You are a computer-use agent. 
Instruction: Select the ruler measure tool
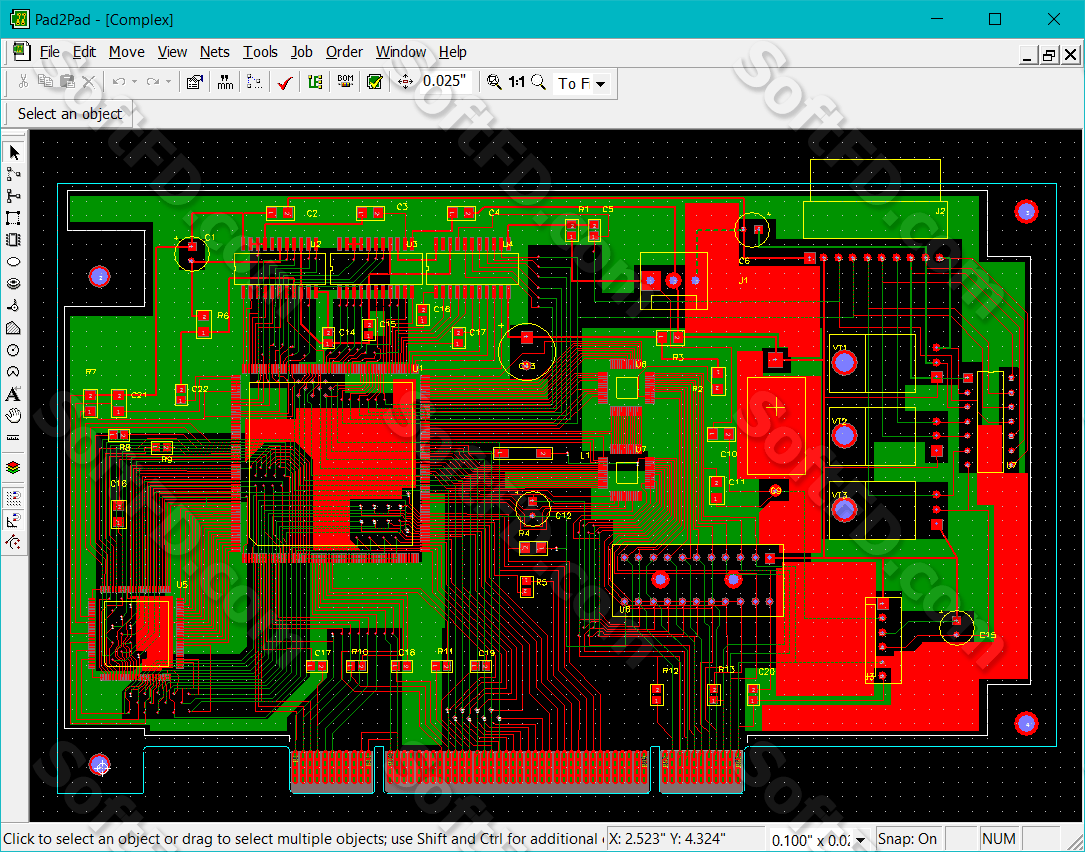pyautogui.click(x=13, y=438)
